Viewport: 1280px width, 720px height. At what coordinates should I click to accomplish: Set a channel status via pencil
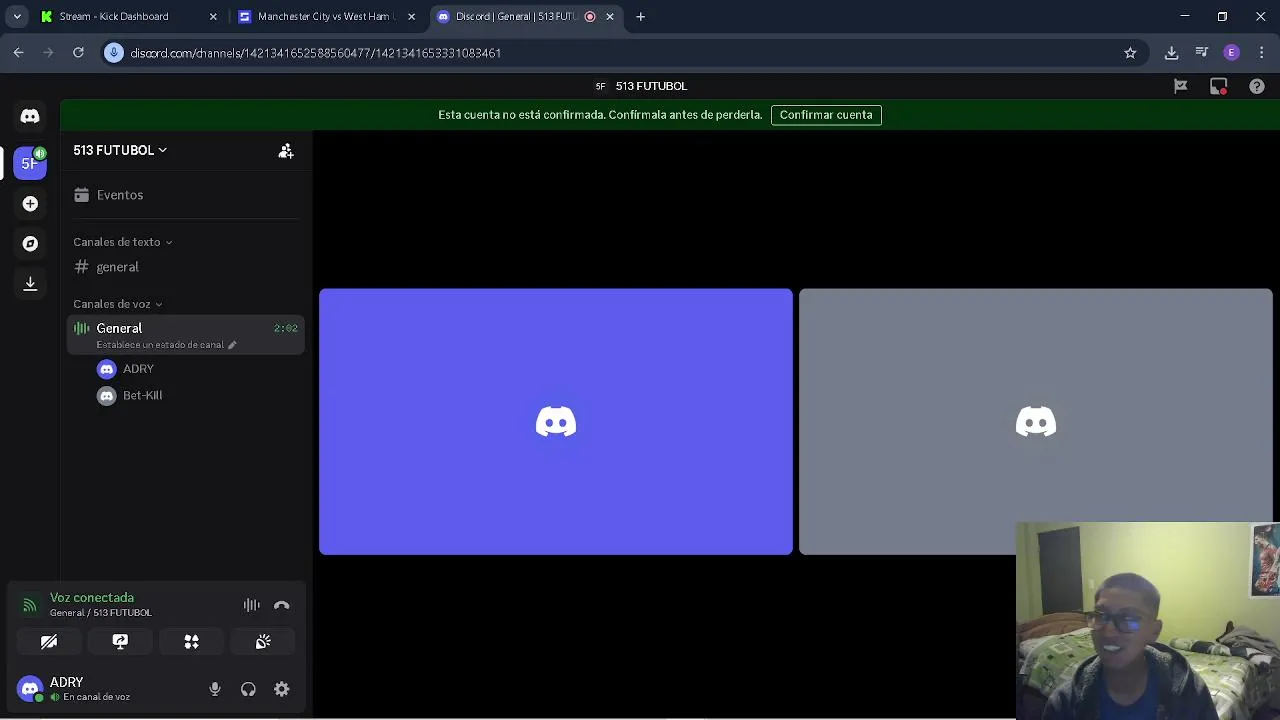pyautogui.click(x=232, y=345)
